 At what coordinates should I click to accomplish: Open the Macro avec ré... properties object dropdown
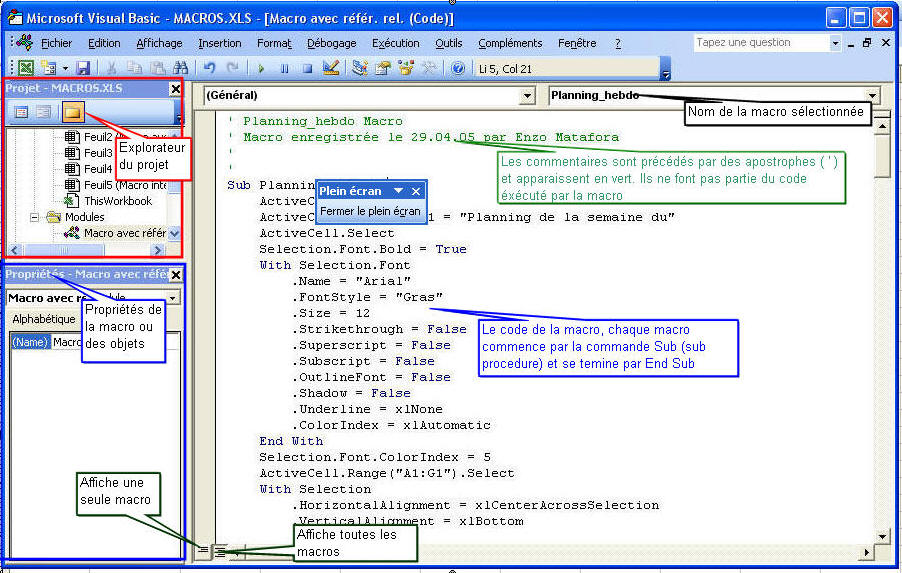tap(173, 298)
